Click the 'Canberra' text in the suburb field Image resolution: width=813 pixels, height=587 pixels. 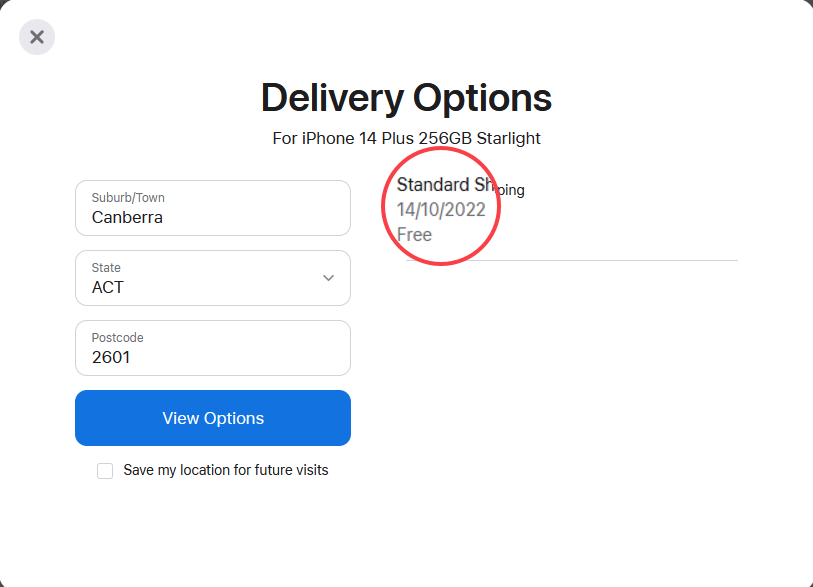(127, 217)
